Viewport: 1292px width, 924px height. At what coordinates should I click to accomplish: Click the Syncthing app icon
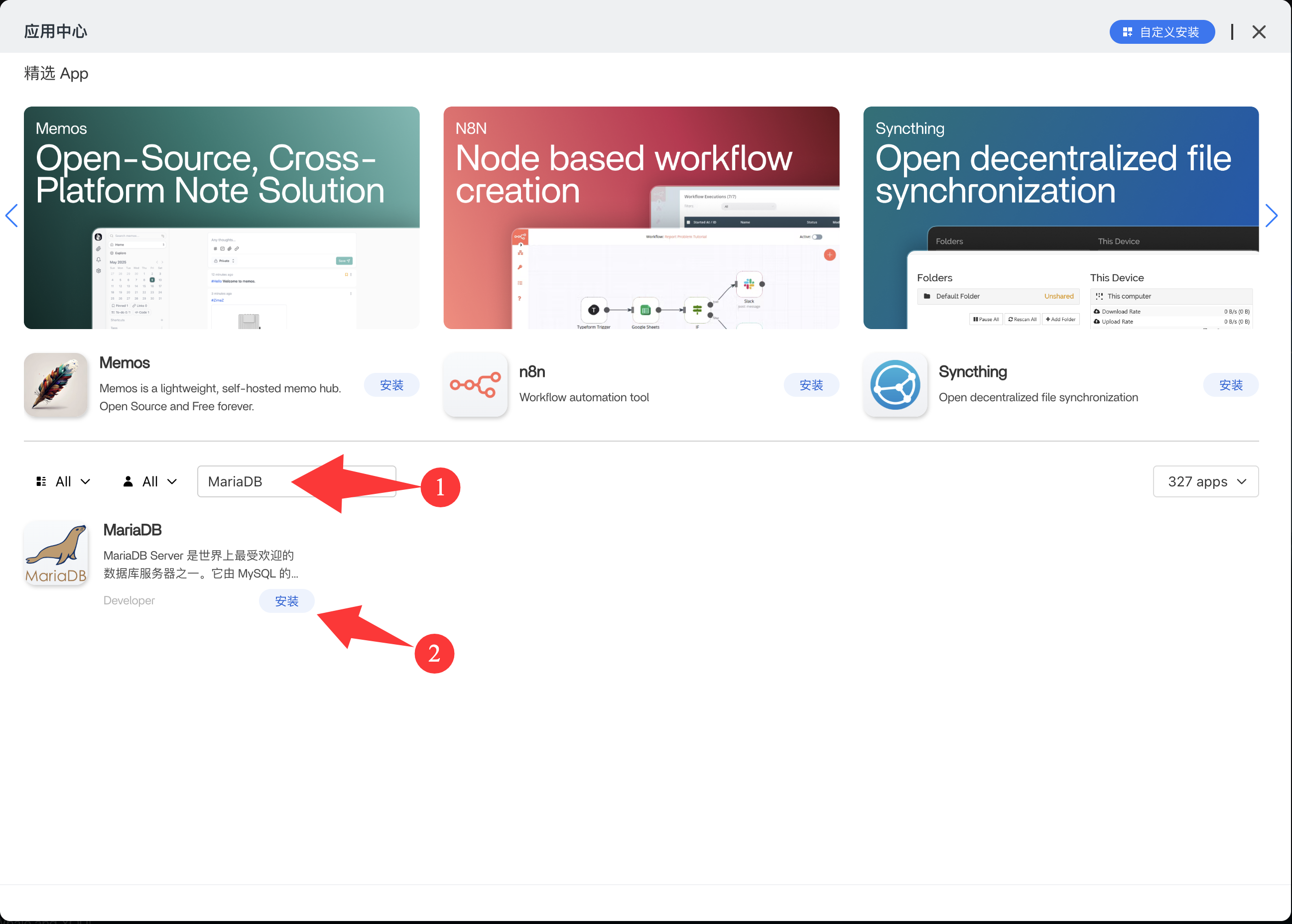pos(895,385)
